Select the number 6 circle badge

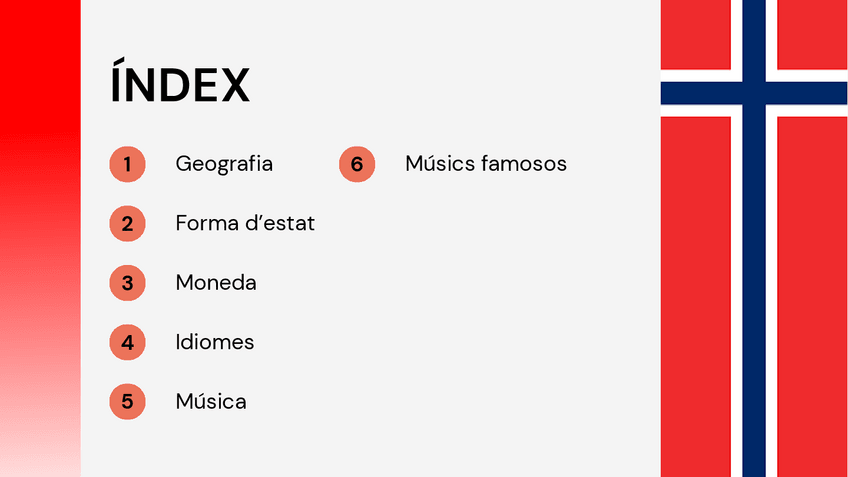click(x=357, y=164)
